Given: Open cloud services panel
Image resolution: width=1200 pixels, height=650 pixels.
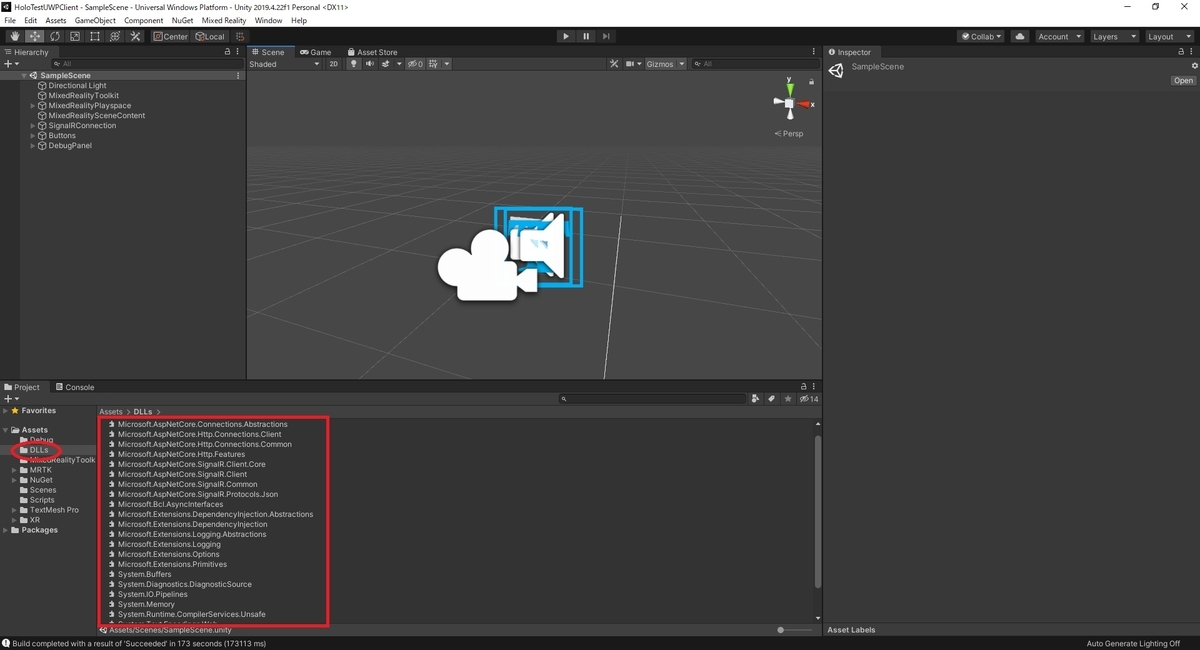Looking at the screenshot, I should (1020, 36).
